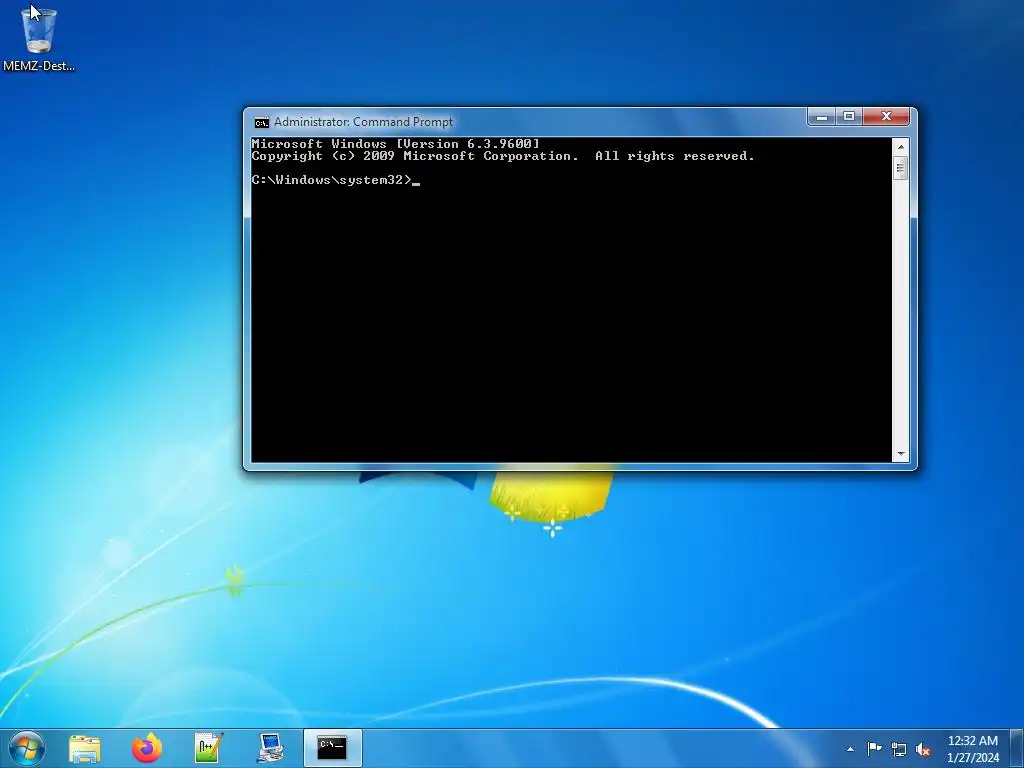Launch Windows Explorer from the taskbar

click(x=85, y=748)
